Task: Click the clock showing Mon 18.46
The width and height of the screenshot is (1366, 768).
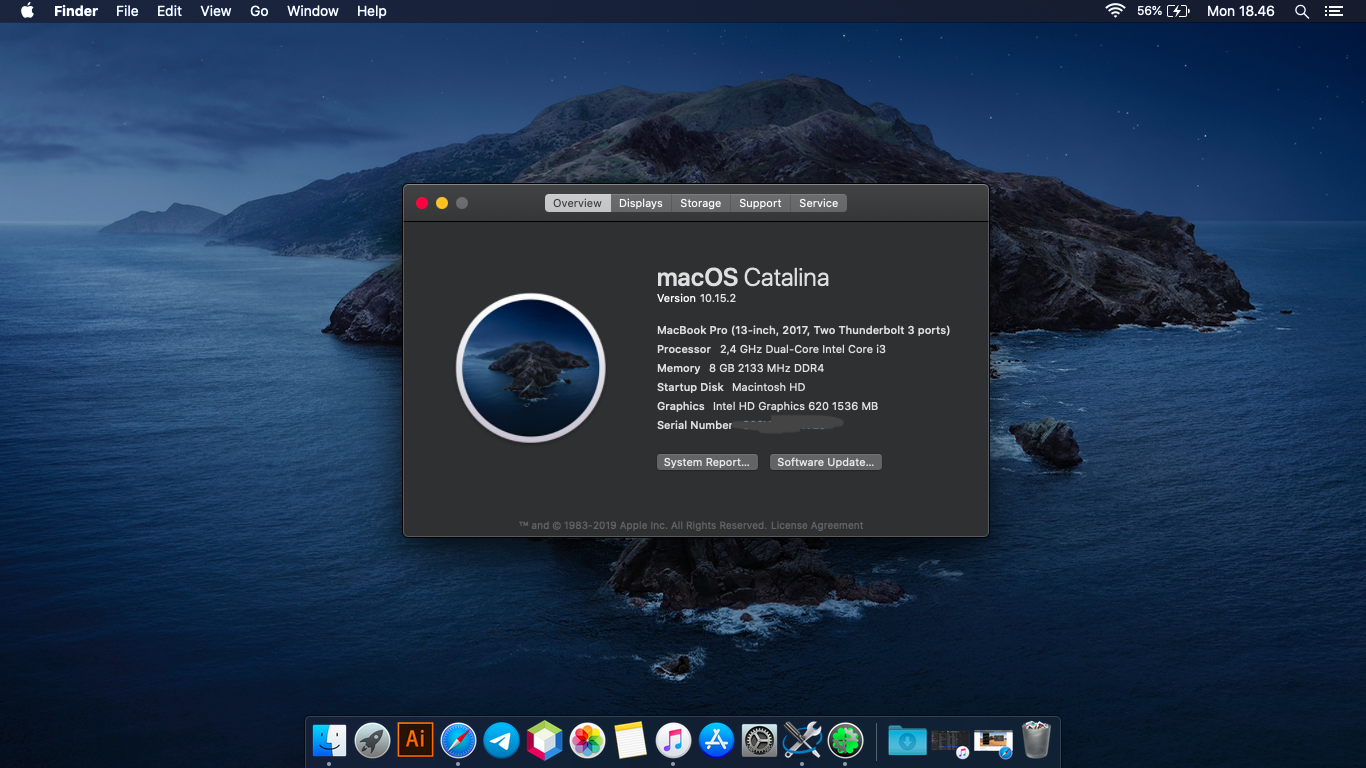Action: (1241, 11)
